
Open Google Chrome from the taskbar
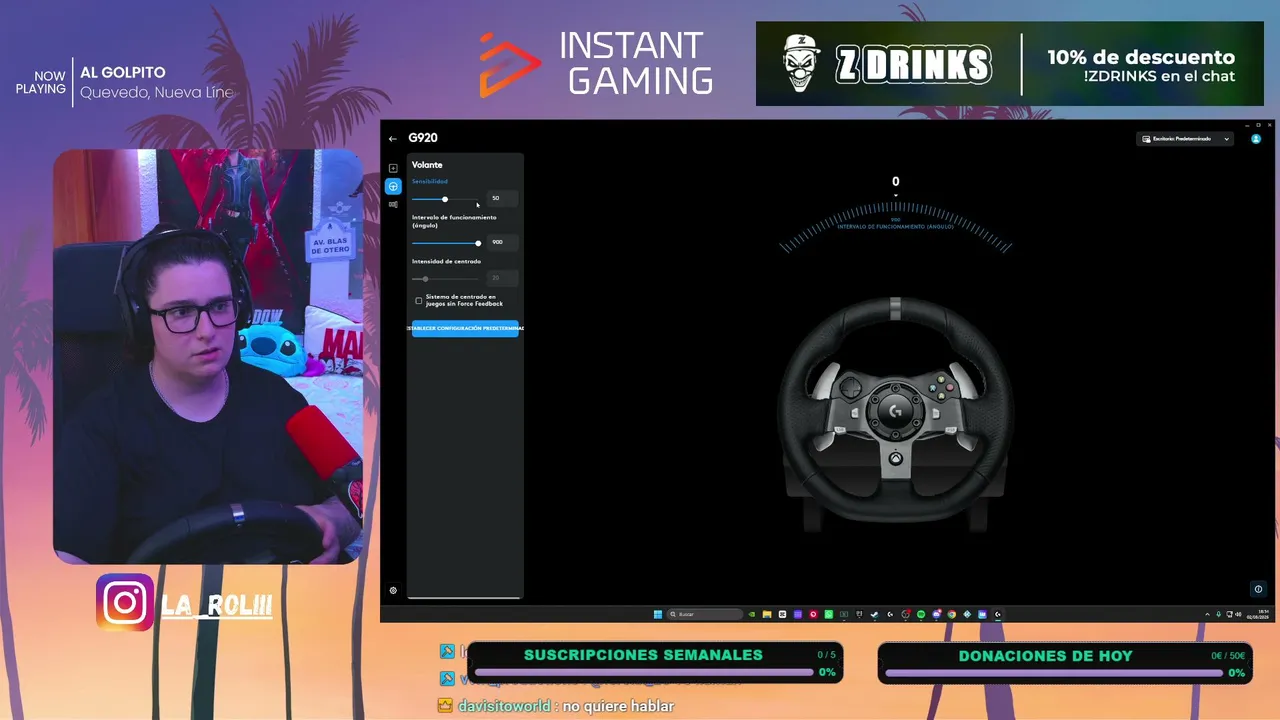coord(952,614)
